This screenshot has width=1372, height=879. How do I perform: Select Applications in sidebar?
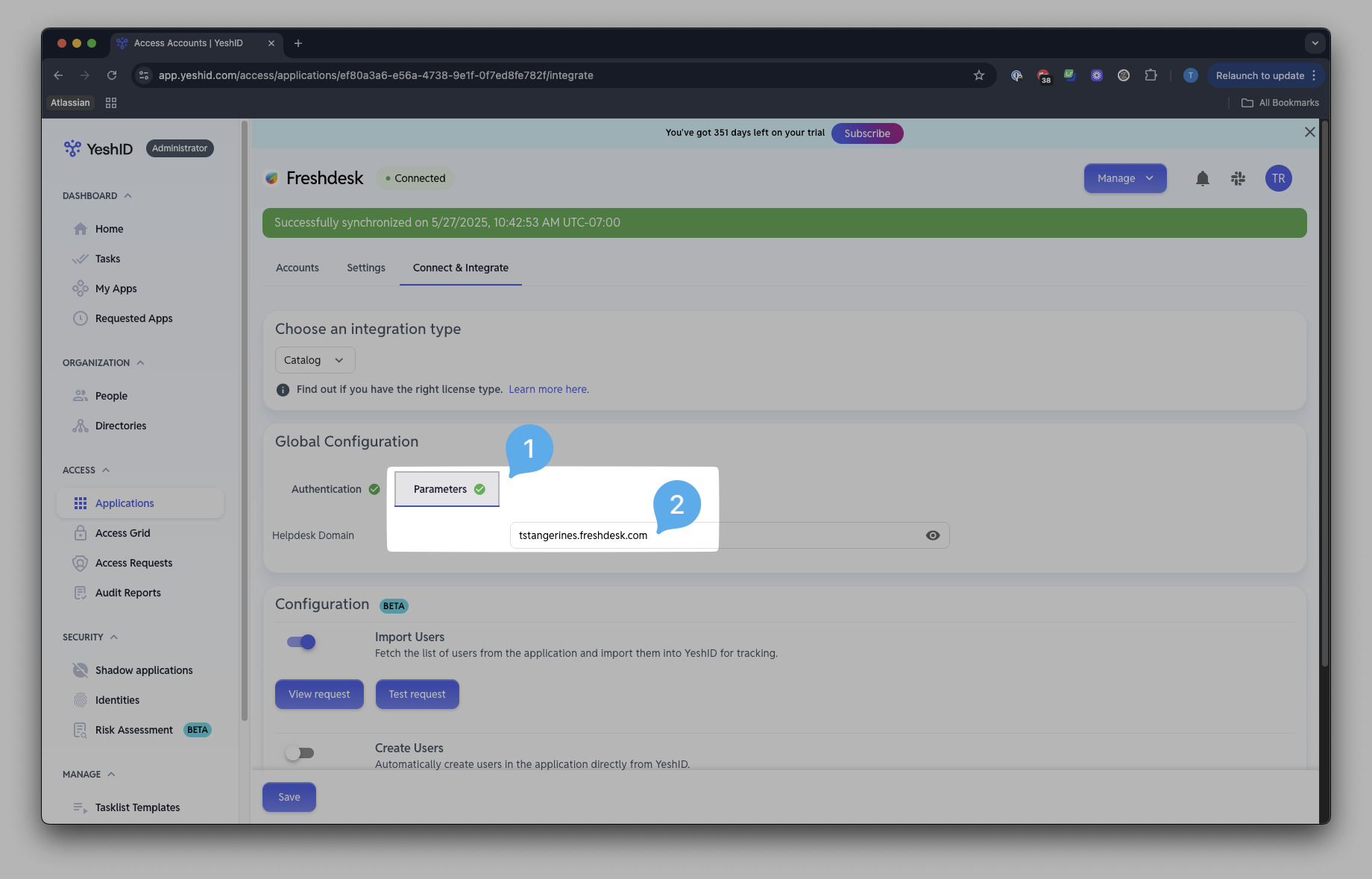tap(140, 503)
